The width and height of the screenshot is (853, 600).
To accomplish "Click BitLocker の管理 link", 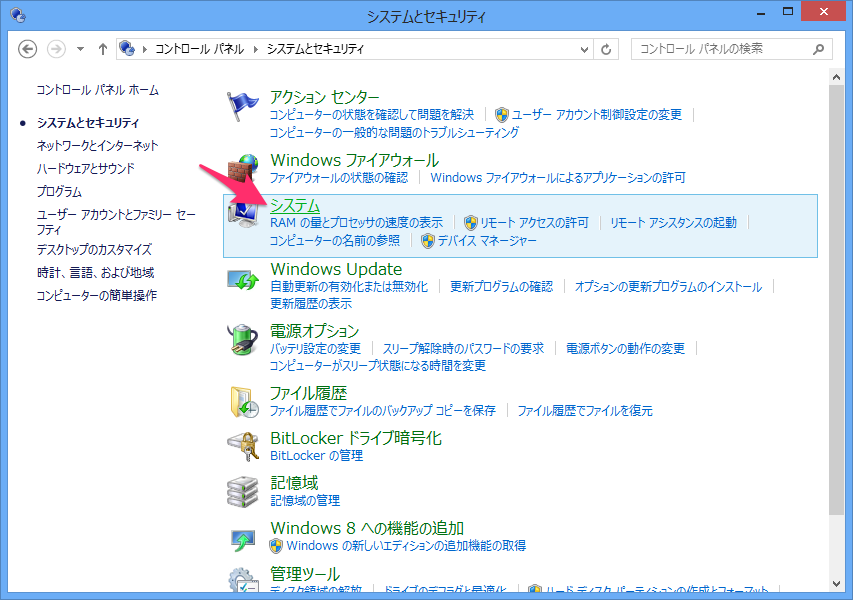I will (x=317, y=455).
